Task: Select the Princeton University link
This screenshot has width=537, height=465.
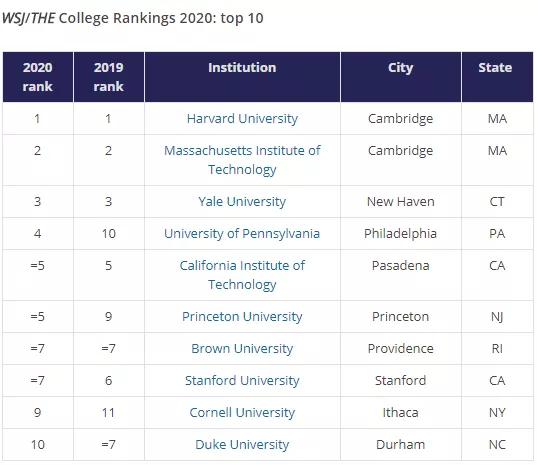Action: pyautogui.click(x=242, y=317)
